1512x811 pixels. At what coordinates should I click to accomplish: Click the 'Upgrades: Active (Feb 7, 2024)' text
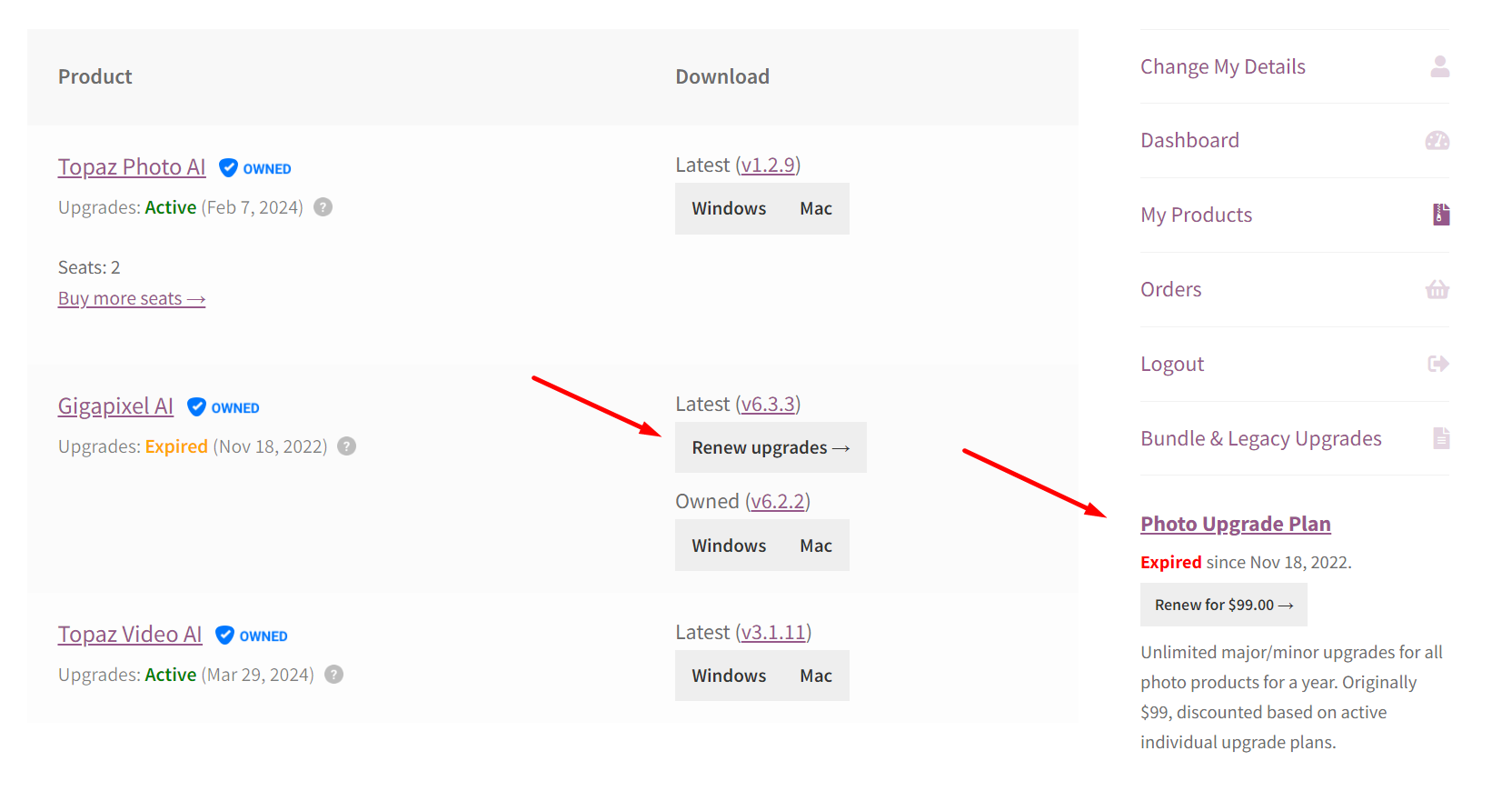[x=181, y=207]
